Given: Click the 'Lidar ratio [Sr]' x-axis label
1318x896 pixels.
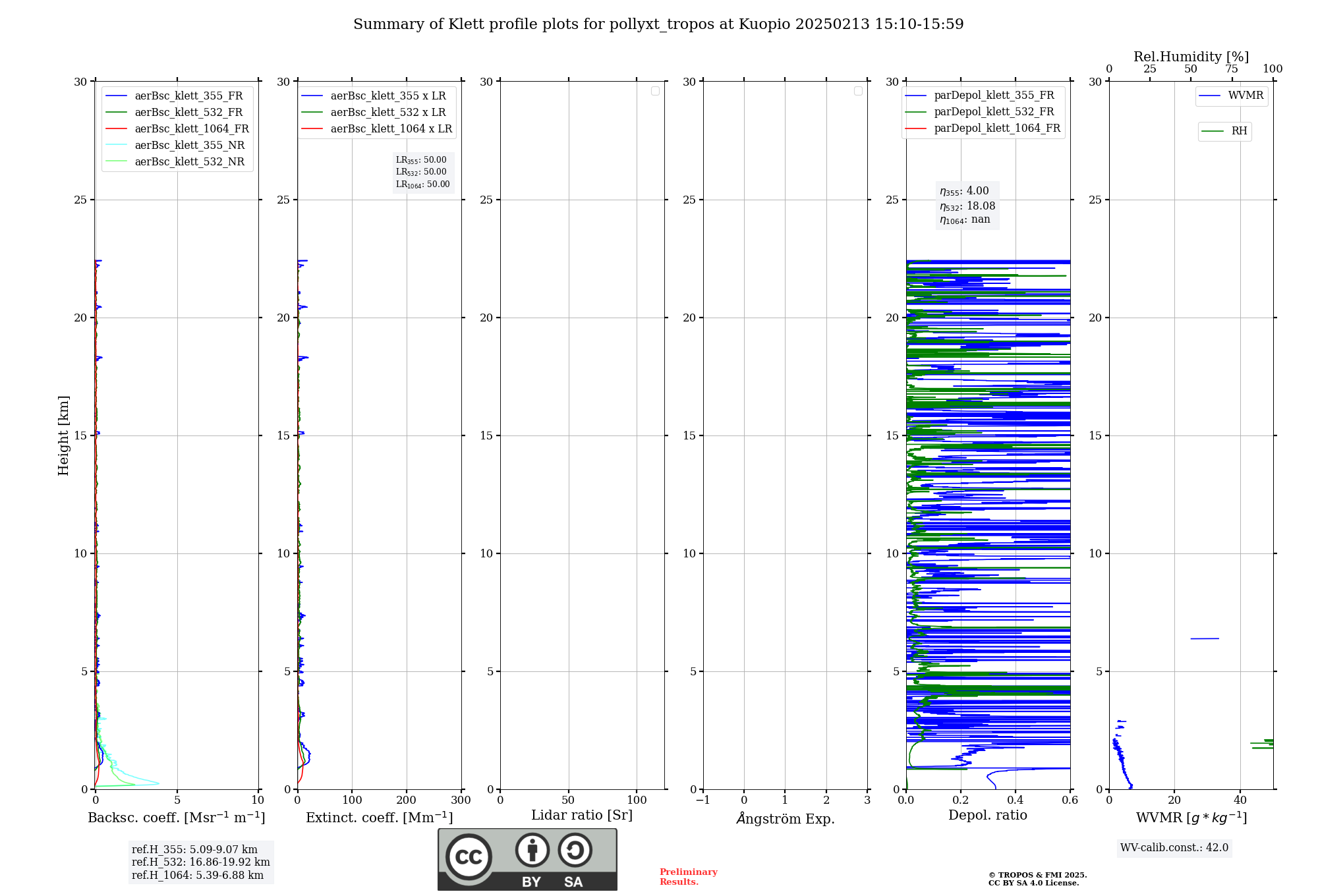Looking at the screenshot, I should [x=582, y=816].
